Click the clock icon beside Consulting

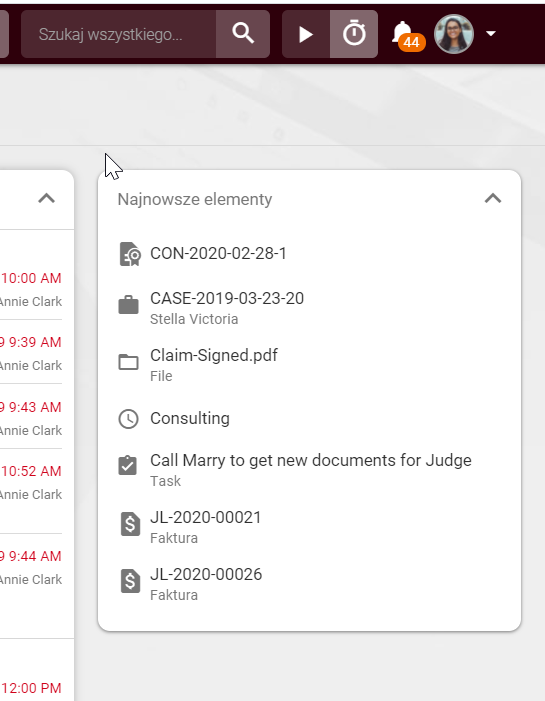coord(128,419)
